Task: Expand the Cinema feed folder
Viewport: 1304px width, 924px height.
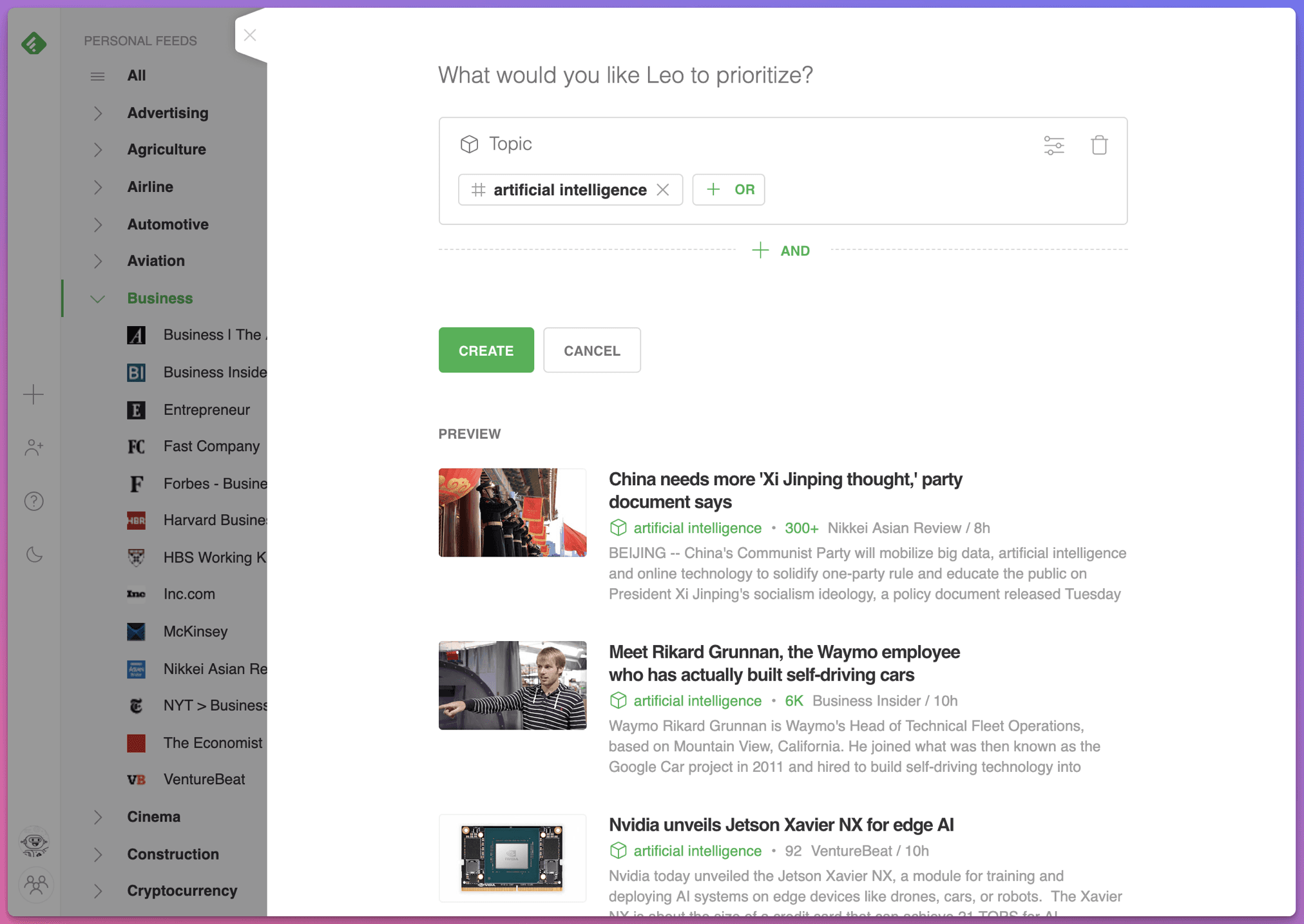Action: 97,817
